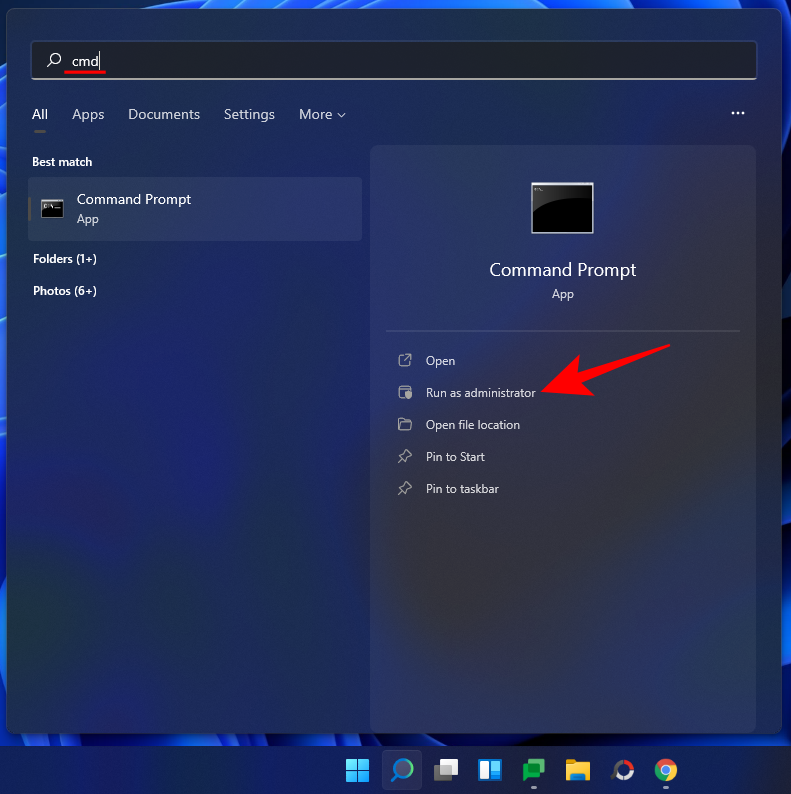Click the search box containing cmd
Image resolution: width=791 pixels, height=794 pixels.
pos(400,61)
